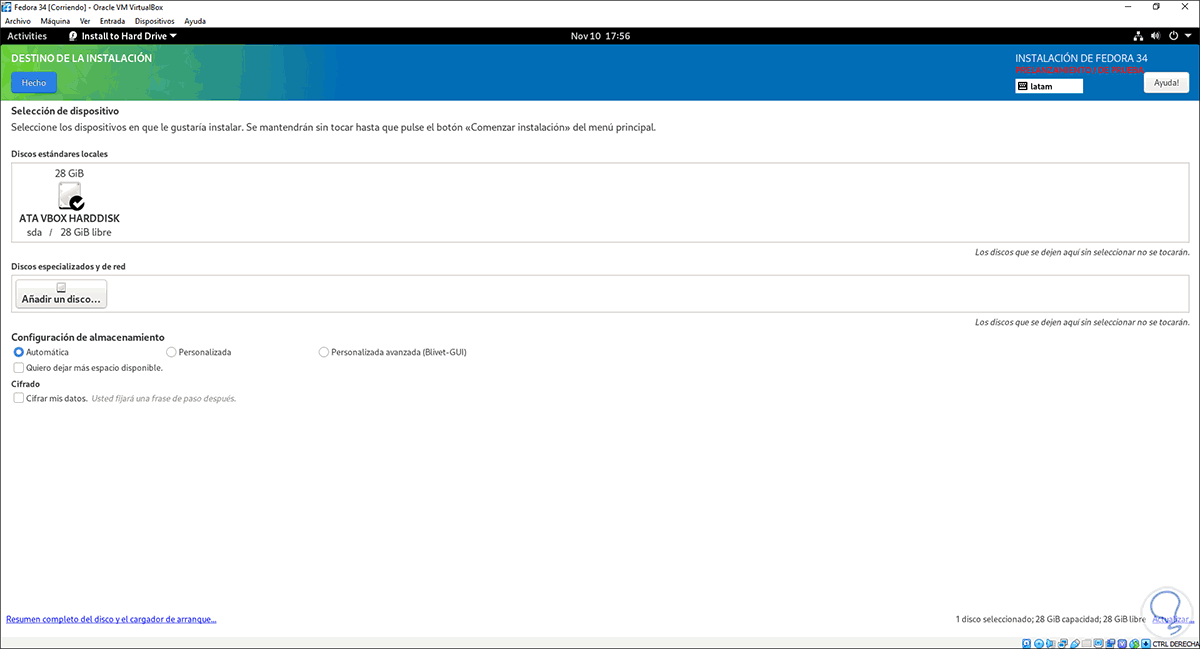Click the CTRL DERECHA host key label

[x=1176, y=643]
